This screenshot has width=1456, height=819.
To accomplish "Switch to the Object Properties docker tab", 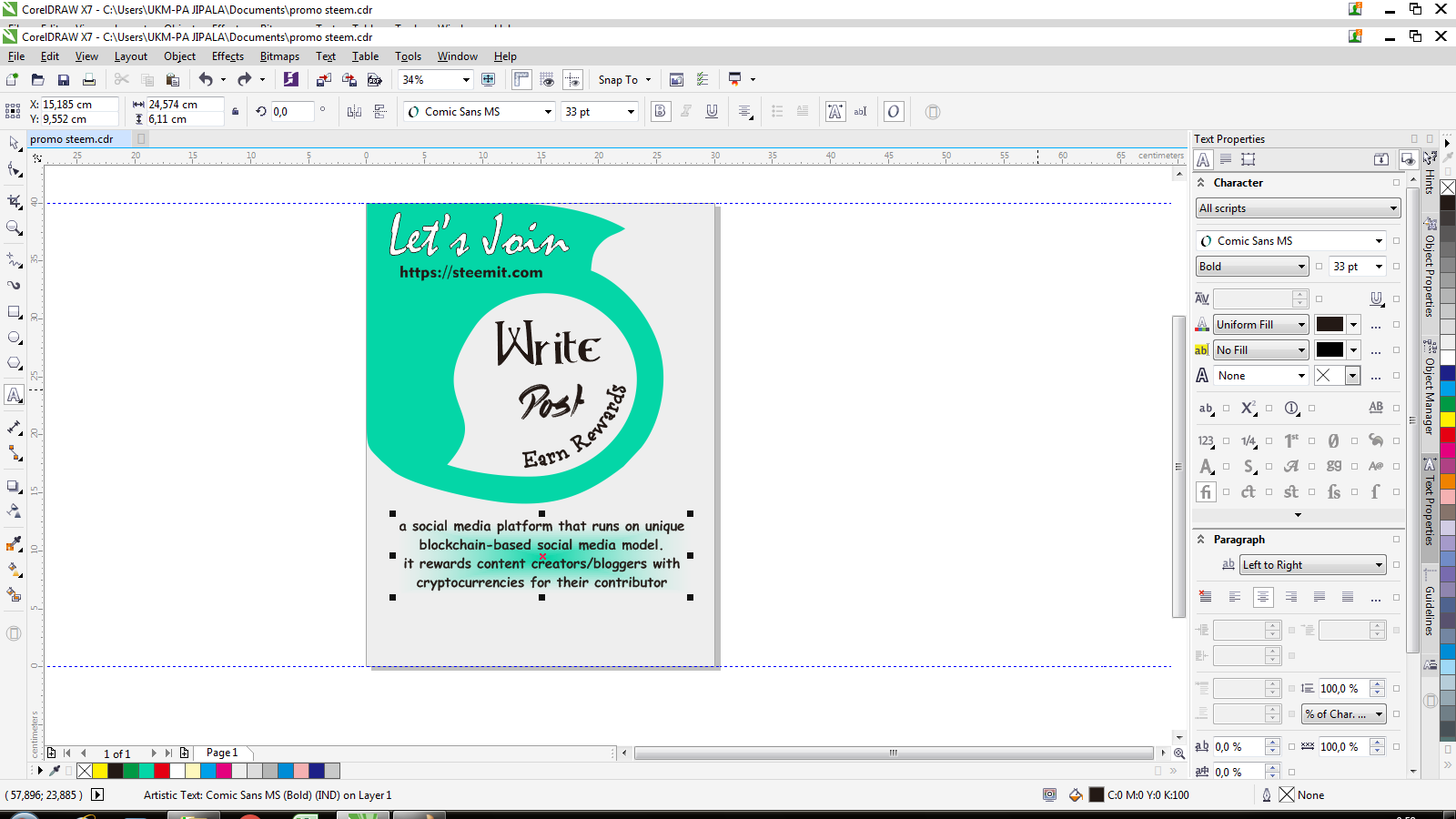I will [x=1430, y=269].
